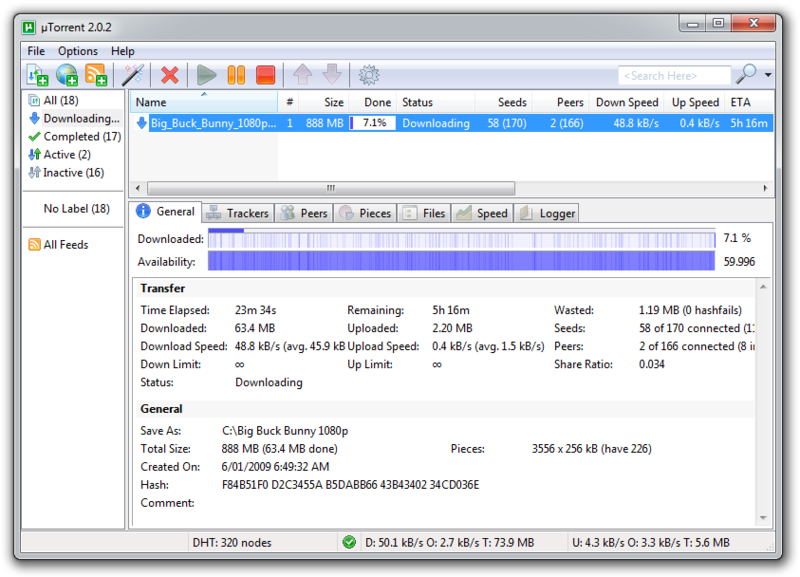800x577 pixels.
Task: Stop the selected torrent
Action: [x=268, y=74]
